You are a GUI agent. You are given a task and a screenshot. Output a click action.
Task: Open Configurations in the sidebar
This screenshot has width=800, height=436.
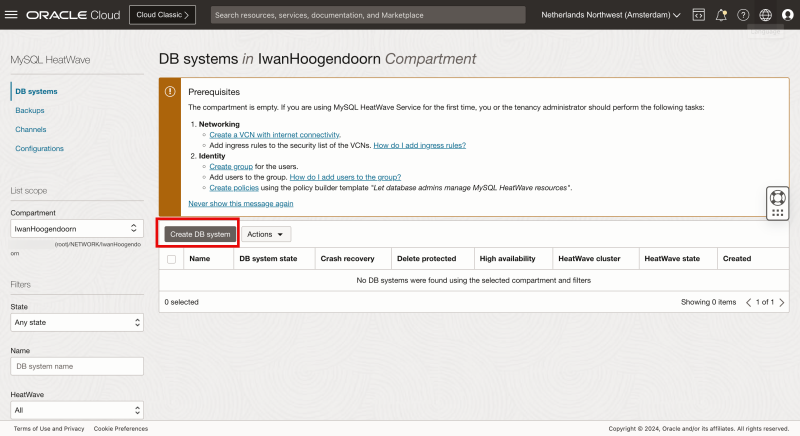pos(40,148)
